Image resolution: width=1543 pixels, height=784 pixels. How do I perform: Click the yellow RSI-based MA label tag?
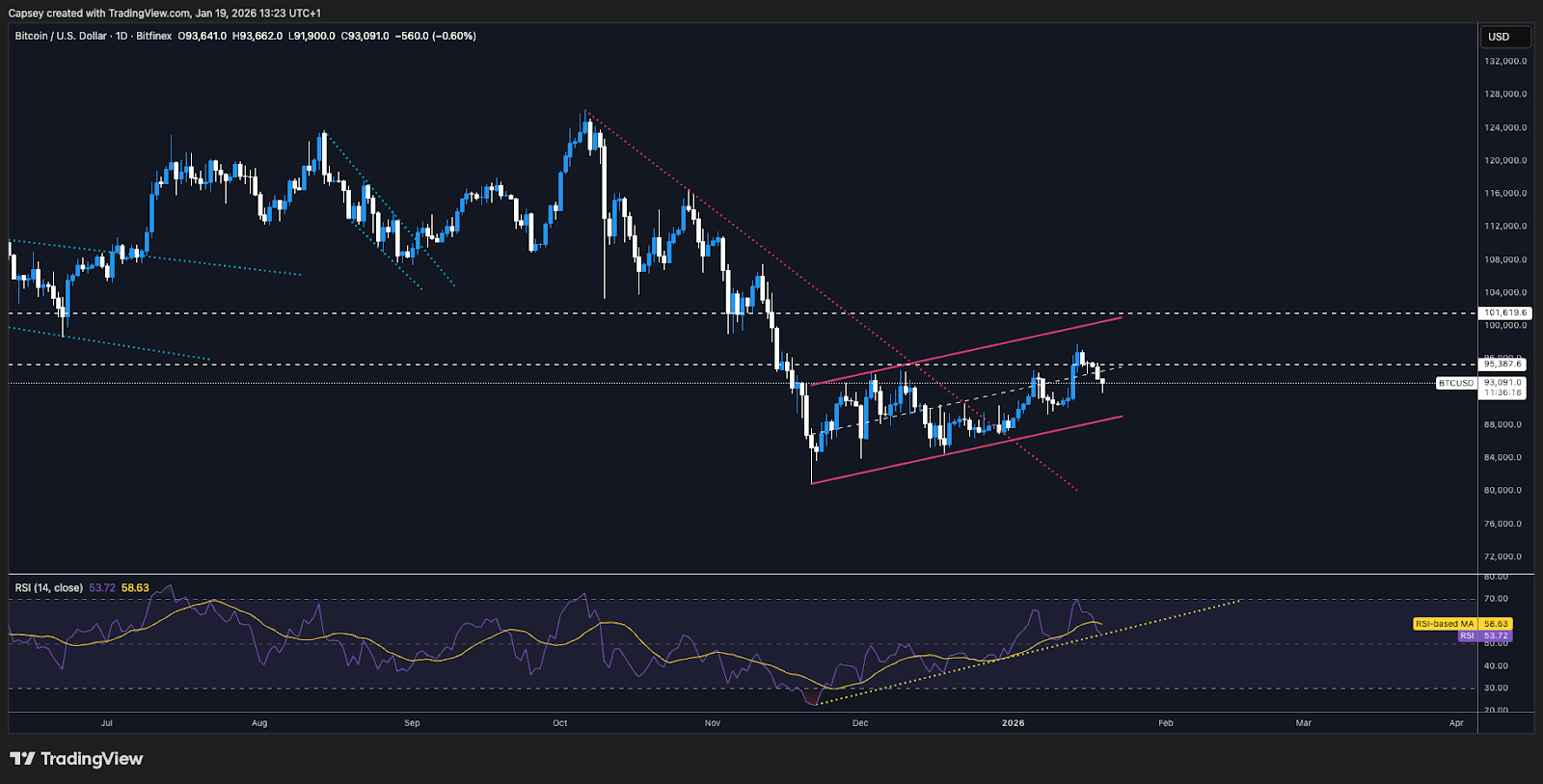[x=1445, y=624]
